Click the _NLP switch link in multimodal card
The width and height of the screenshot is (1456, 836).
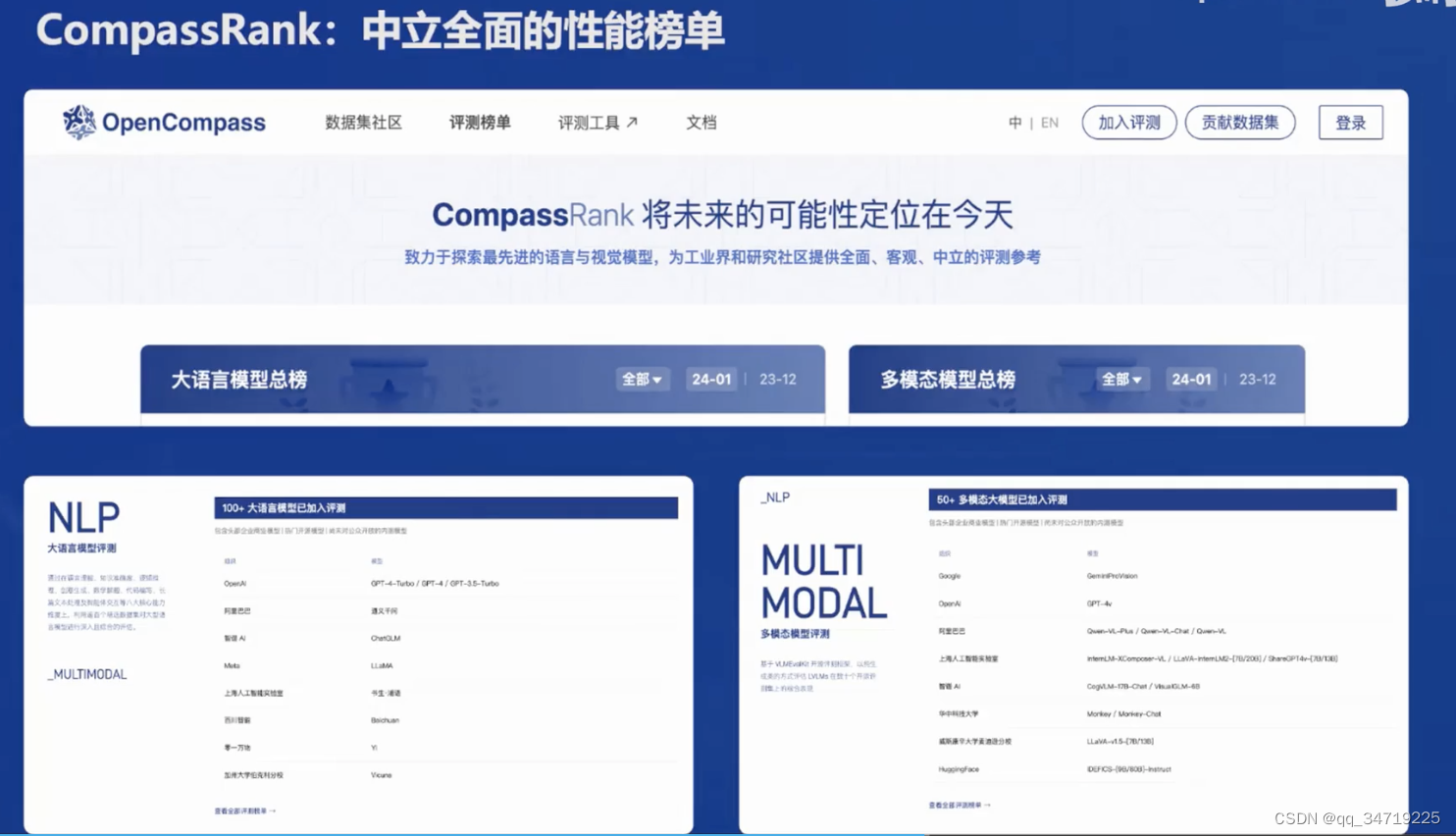pos(775,497)
